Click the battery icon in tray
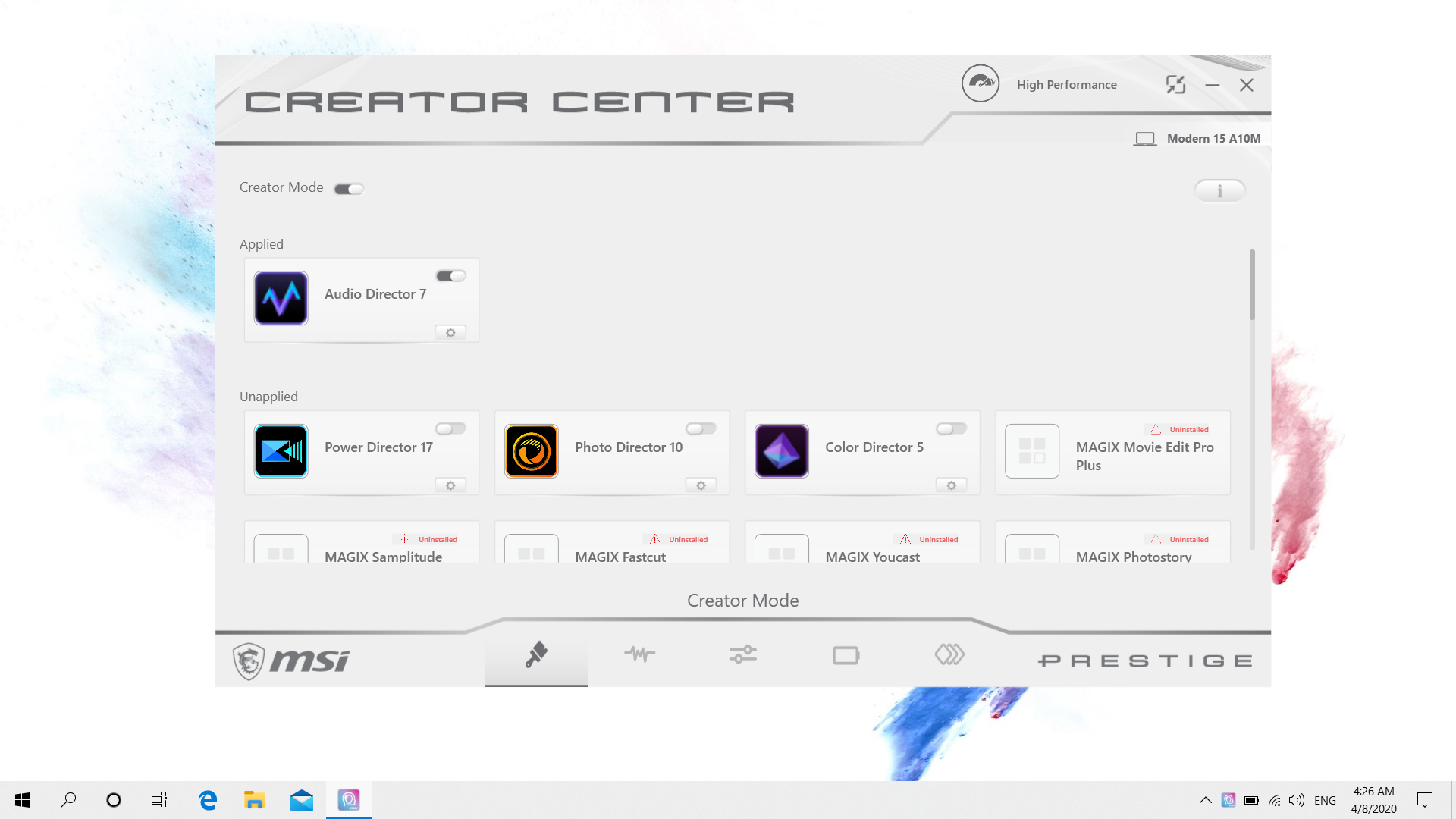Screen dimensions: 1456x819 pyautogui.click(x=1251, y=800)
